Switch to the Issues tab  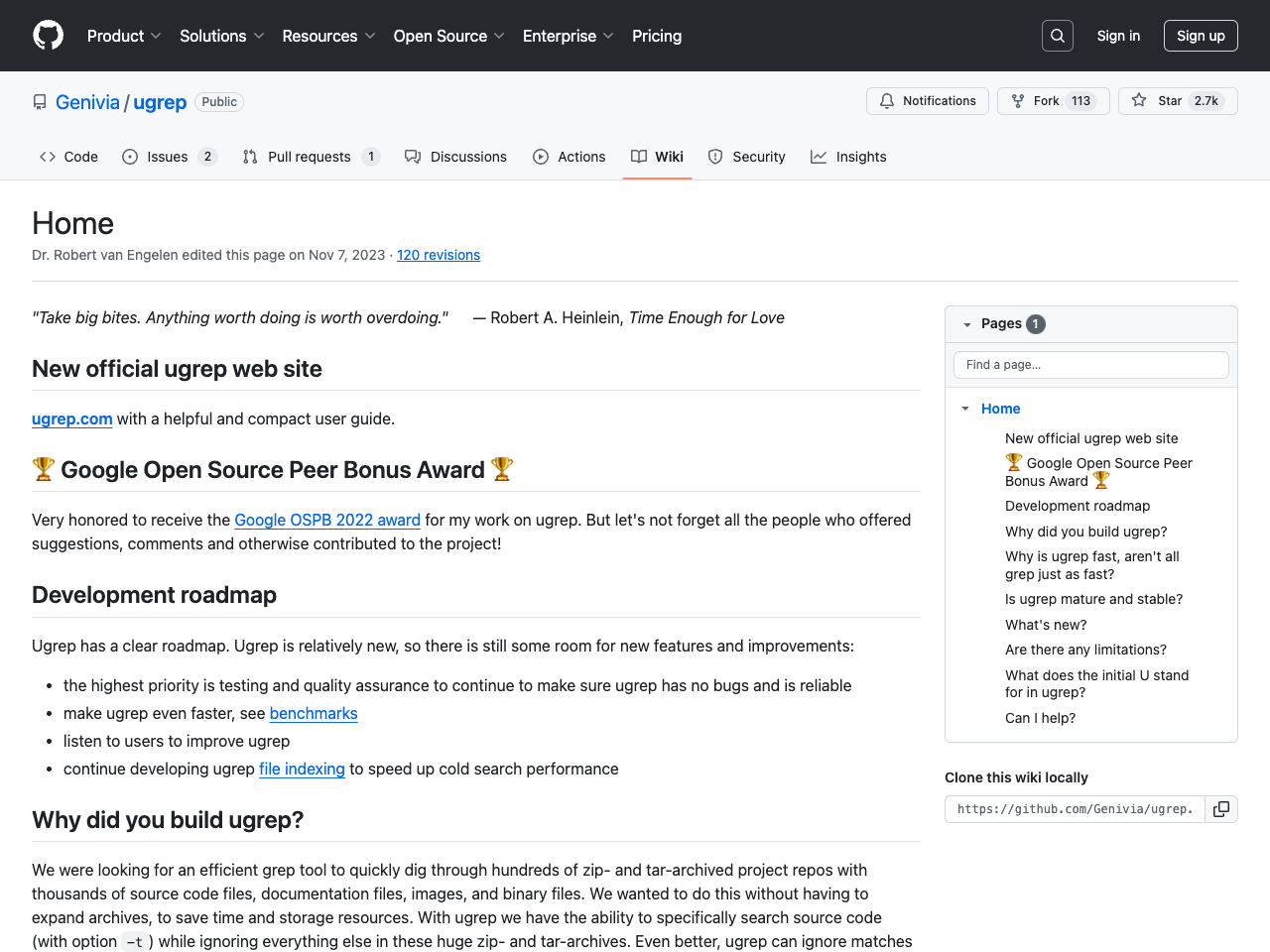click(x=169, y=157)
